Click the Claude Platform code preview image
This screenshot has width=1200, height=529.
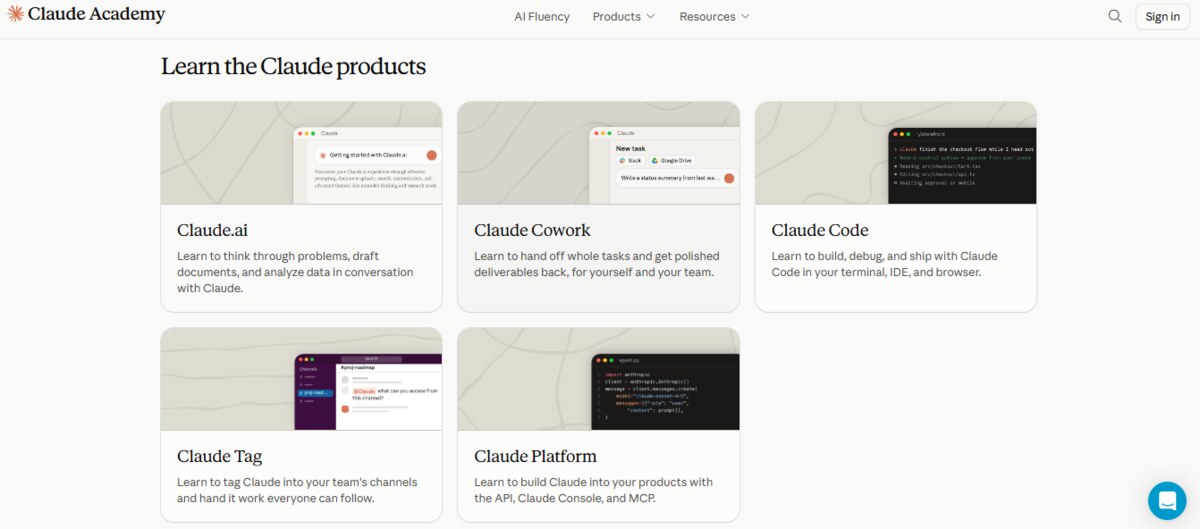[x=598, y=379]
